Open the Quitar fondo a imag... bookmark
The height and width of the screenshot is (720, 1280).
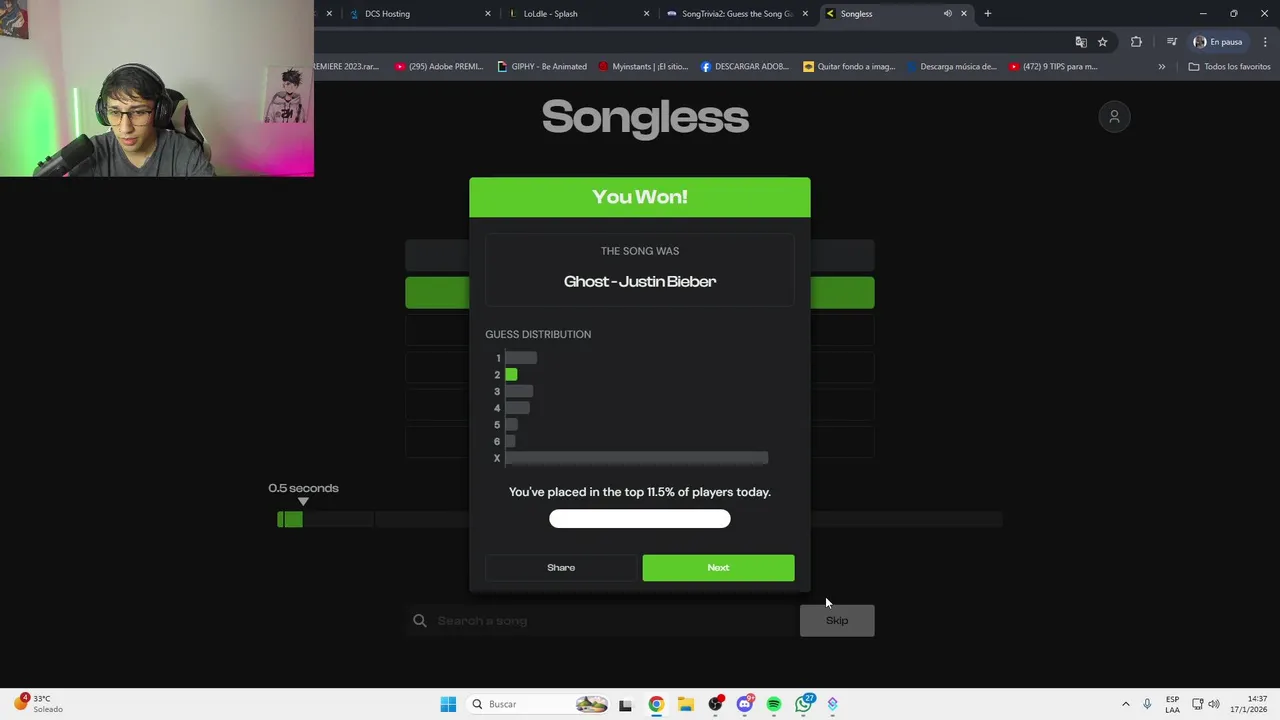(849, 67)
